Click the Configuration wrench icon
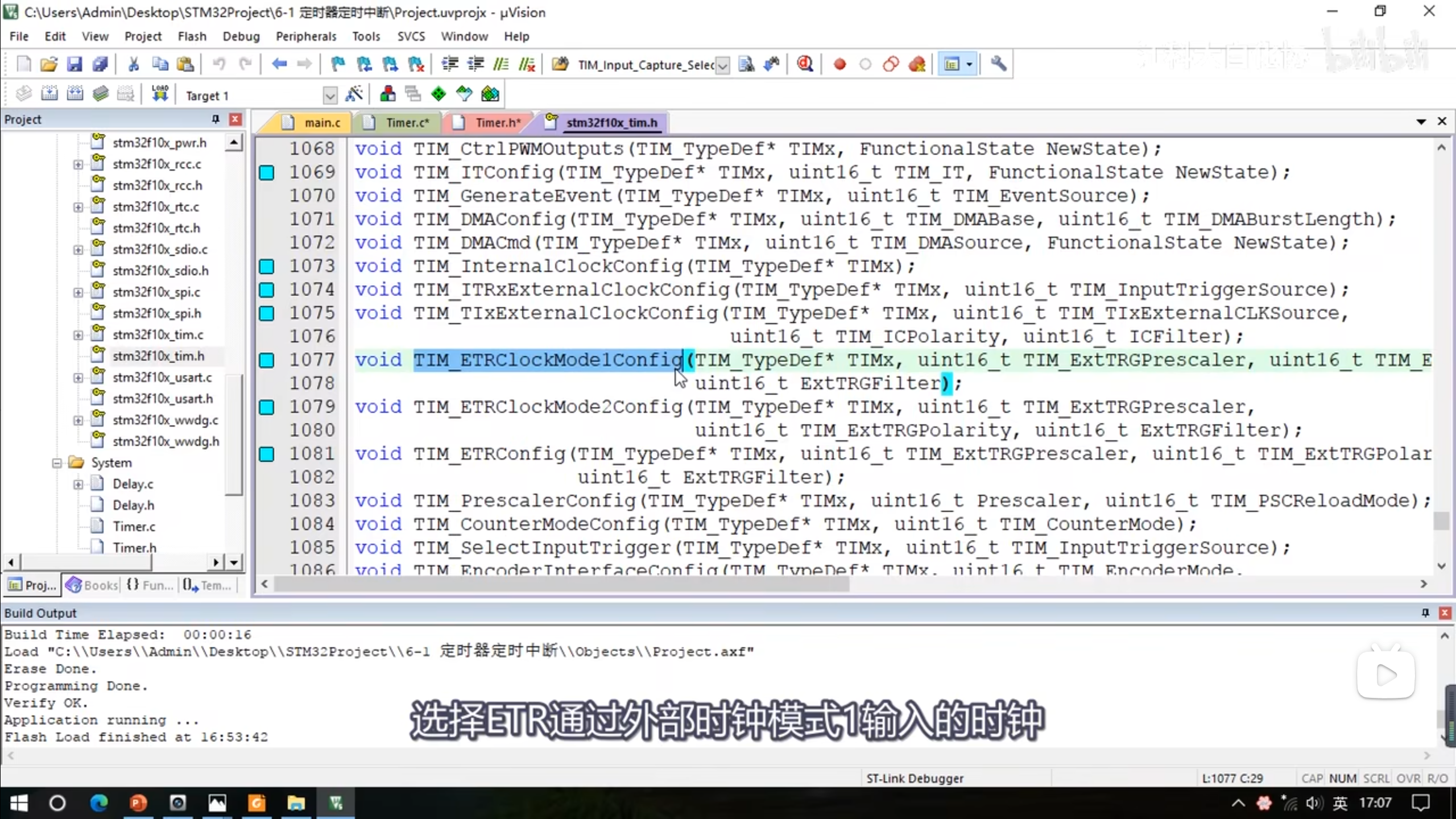Screen dimensions: 1456x819 click(998, 64)
